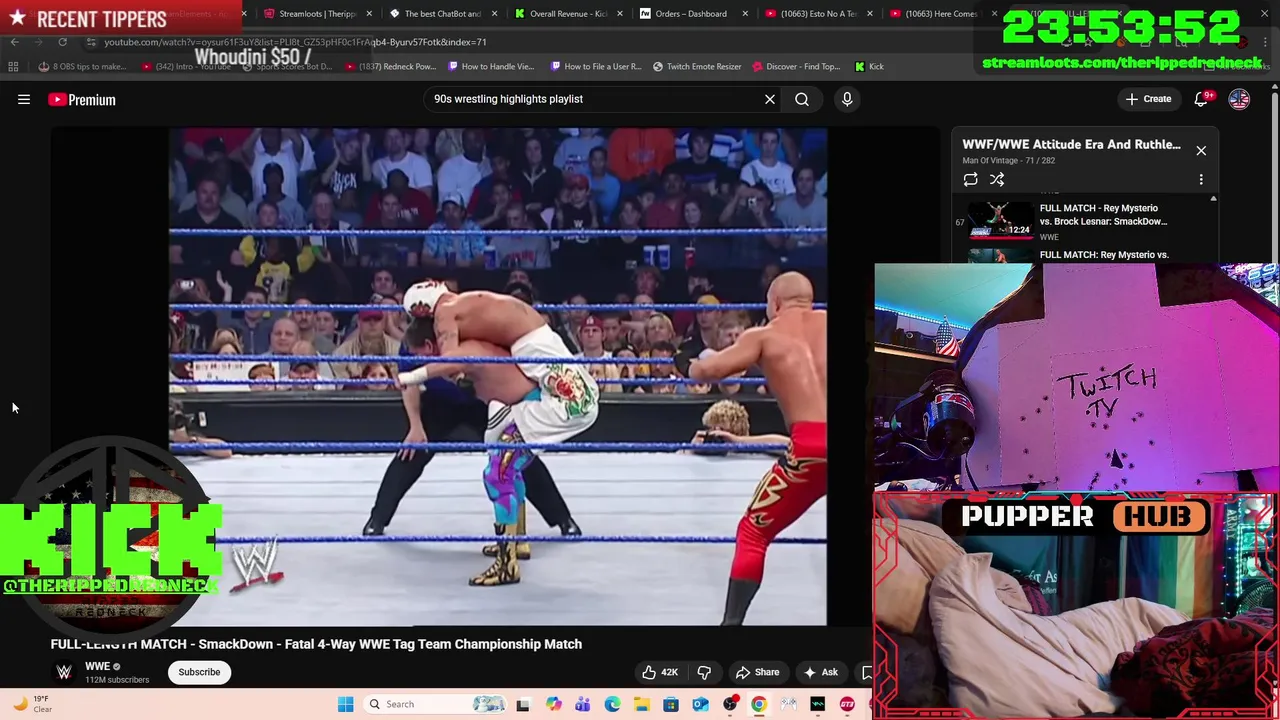The image size is (1280, 720).
Task: Toggle playlist shuffle
Action: tap(997, 179)
